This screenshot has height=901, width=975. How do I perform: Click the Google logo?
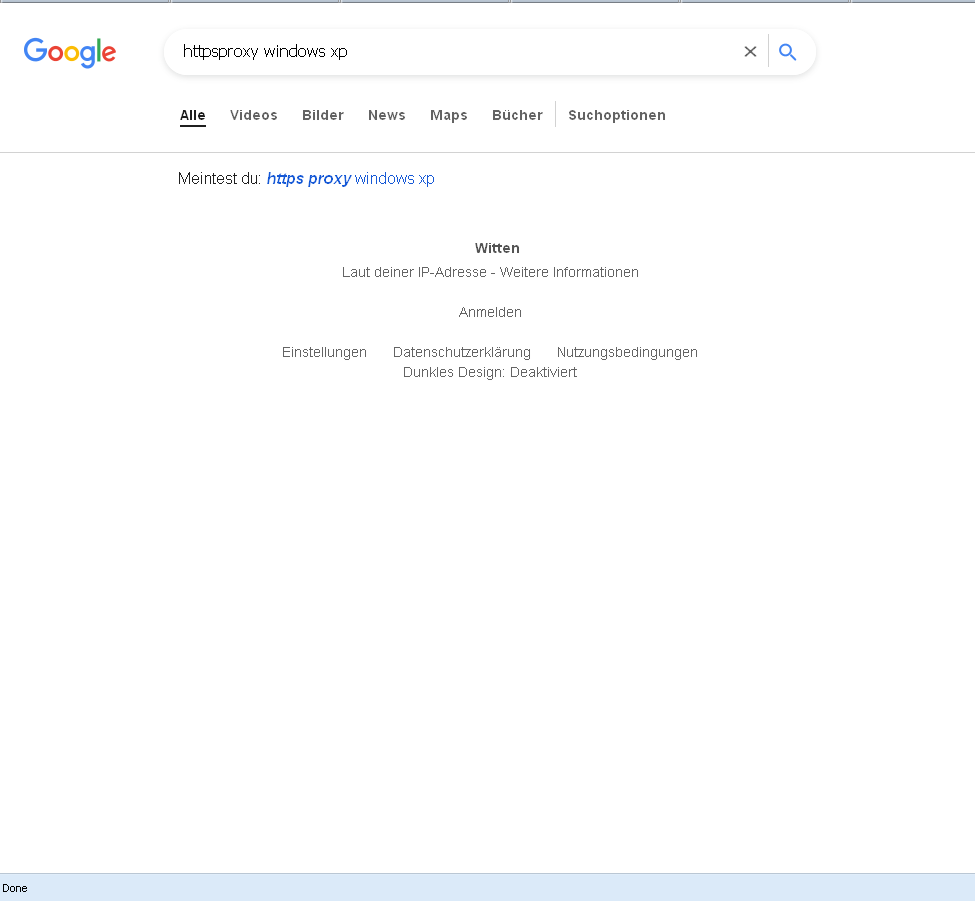coord(70,52)
